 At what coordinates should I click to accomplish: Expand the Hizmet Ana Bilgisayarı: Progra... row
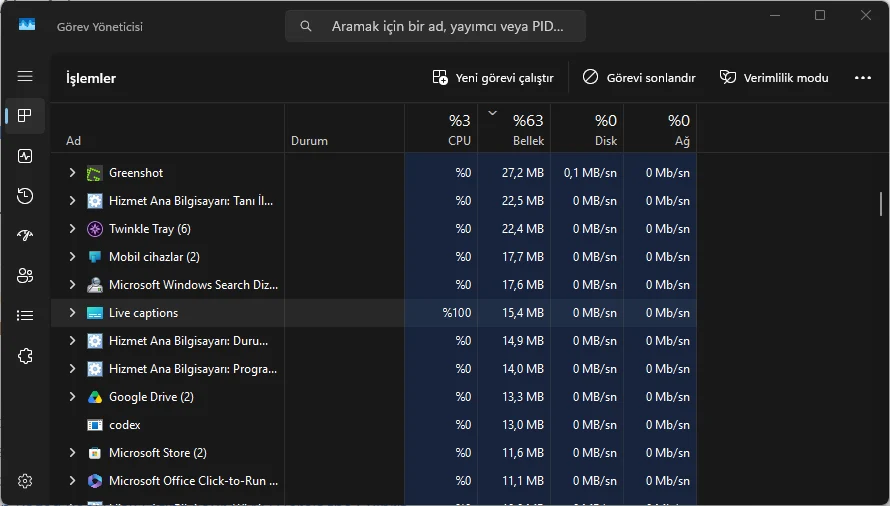72,368
